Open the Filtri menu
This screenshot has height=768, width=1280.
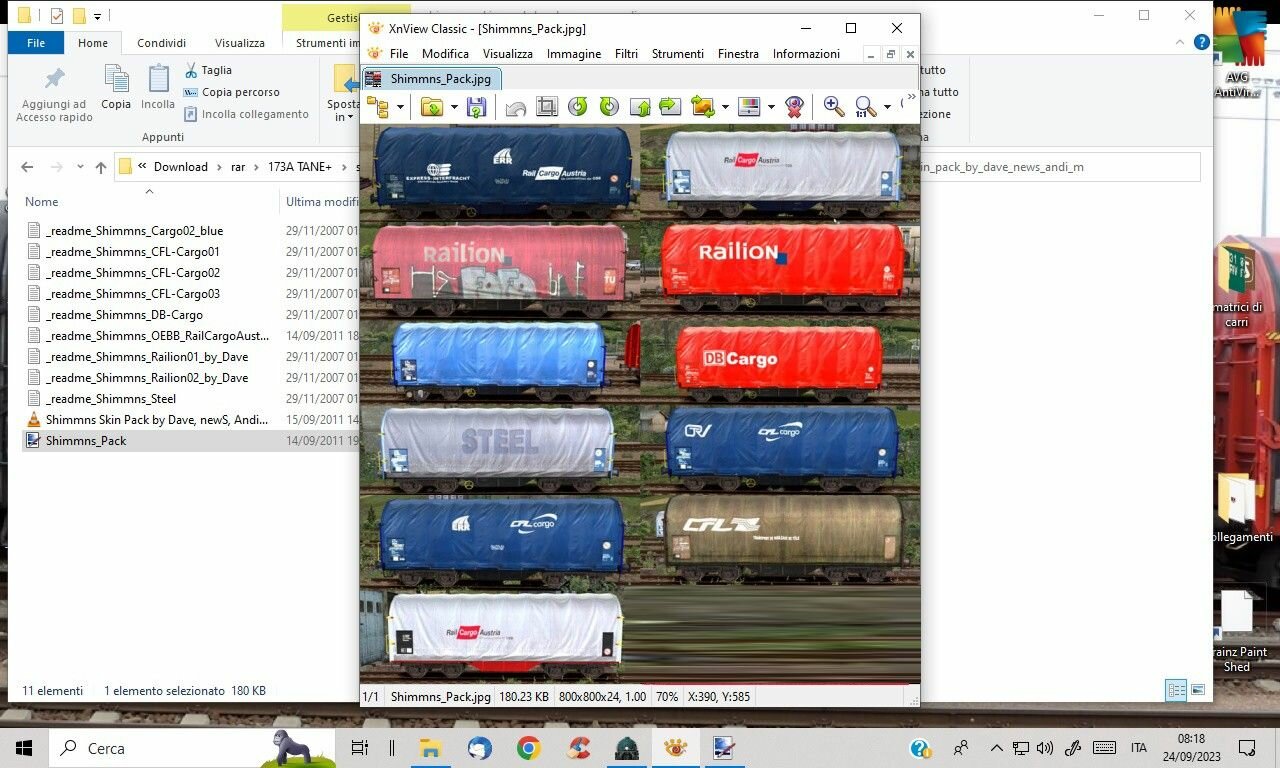(x=626, y=54)
